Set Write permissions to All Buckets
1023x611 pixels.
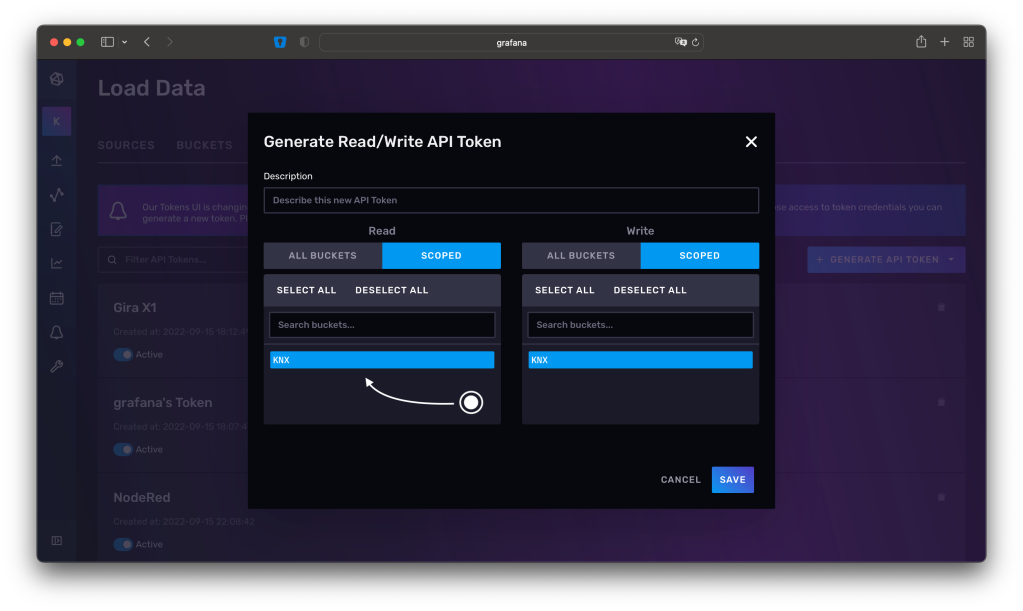pyautogui.click(x=580, y=256)
